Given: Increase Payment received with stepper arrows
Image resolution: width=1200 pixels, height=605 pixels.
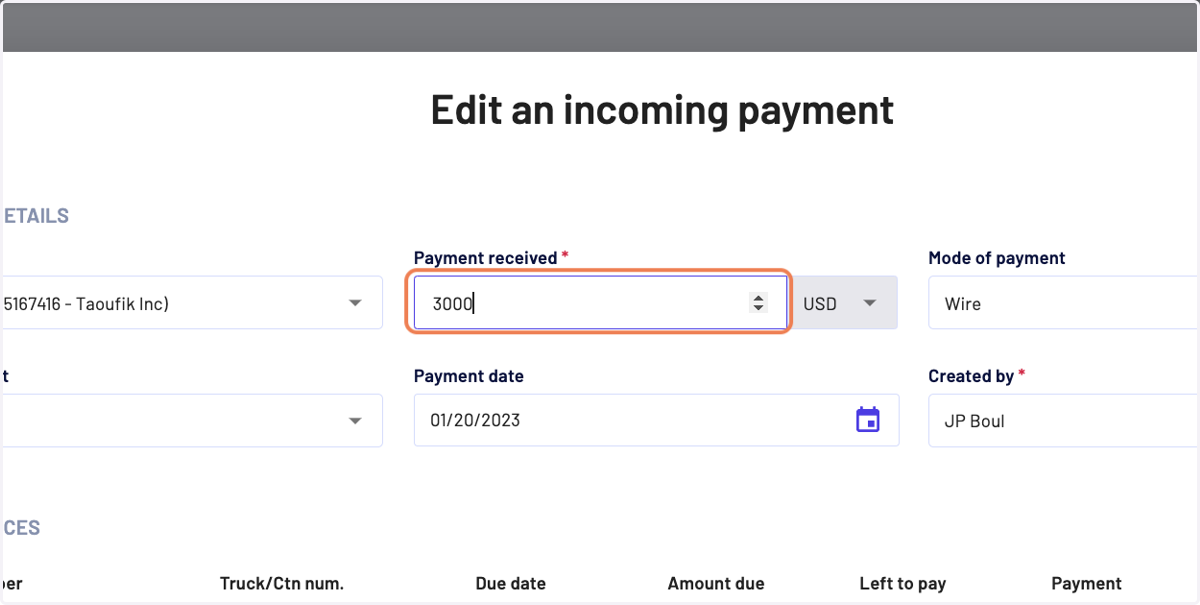Looking at the screenshot, I should 758,297.
